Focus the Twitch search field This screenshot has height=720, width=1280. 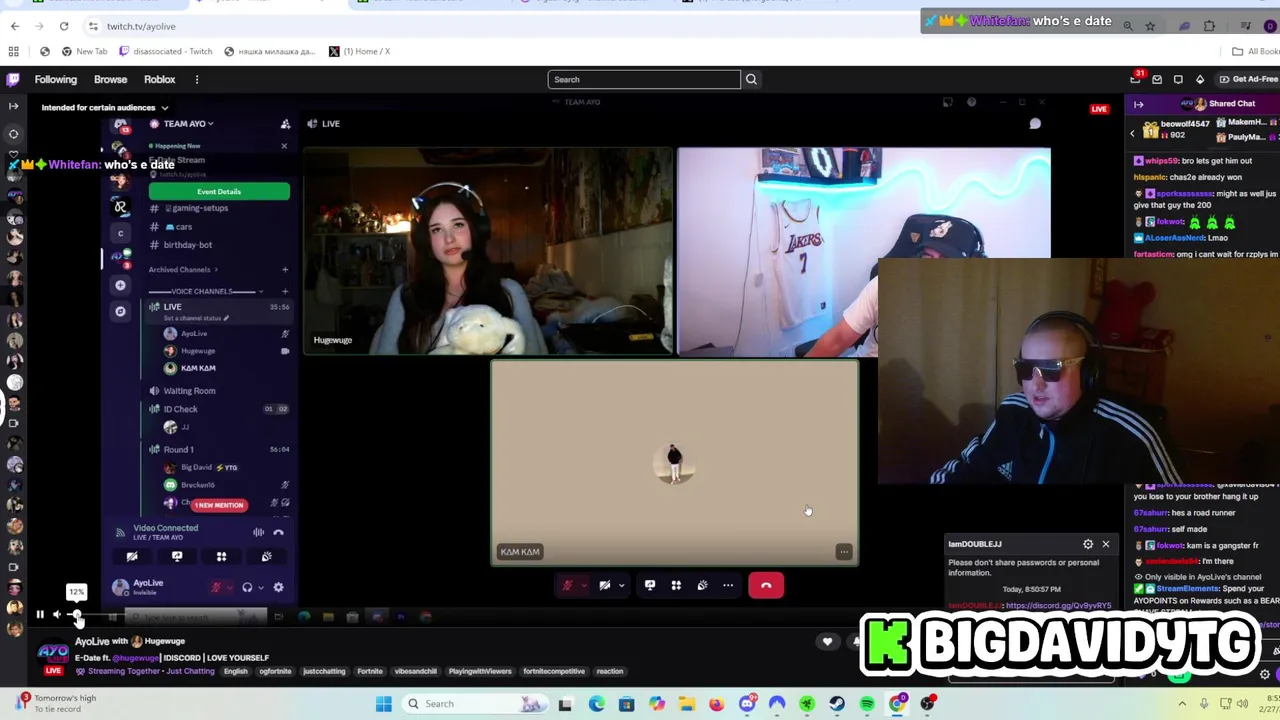tap(644, 79)
